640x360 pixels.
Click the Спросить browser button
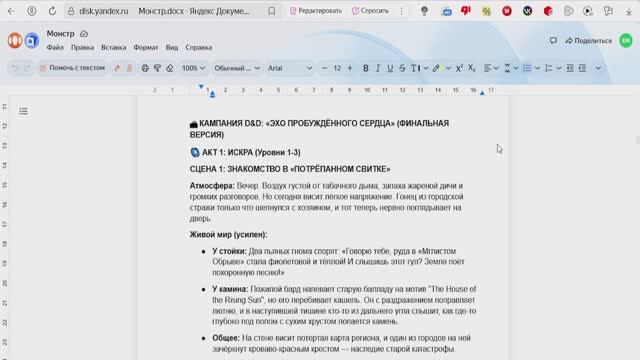pyautogui.click(x=370, y=11)
